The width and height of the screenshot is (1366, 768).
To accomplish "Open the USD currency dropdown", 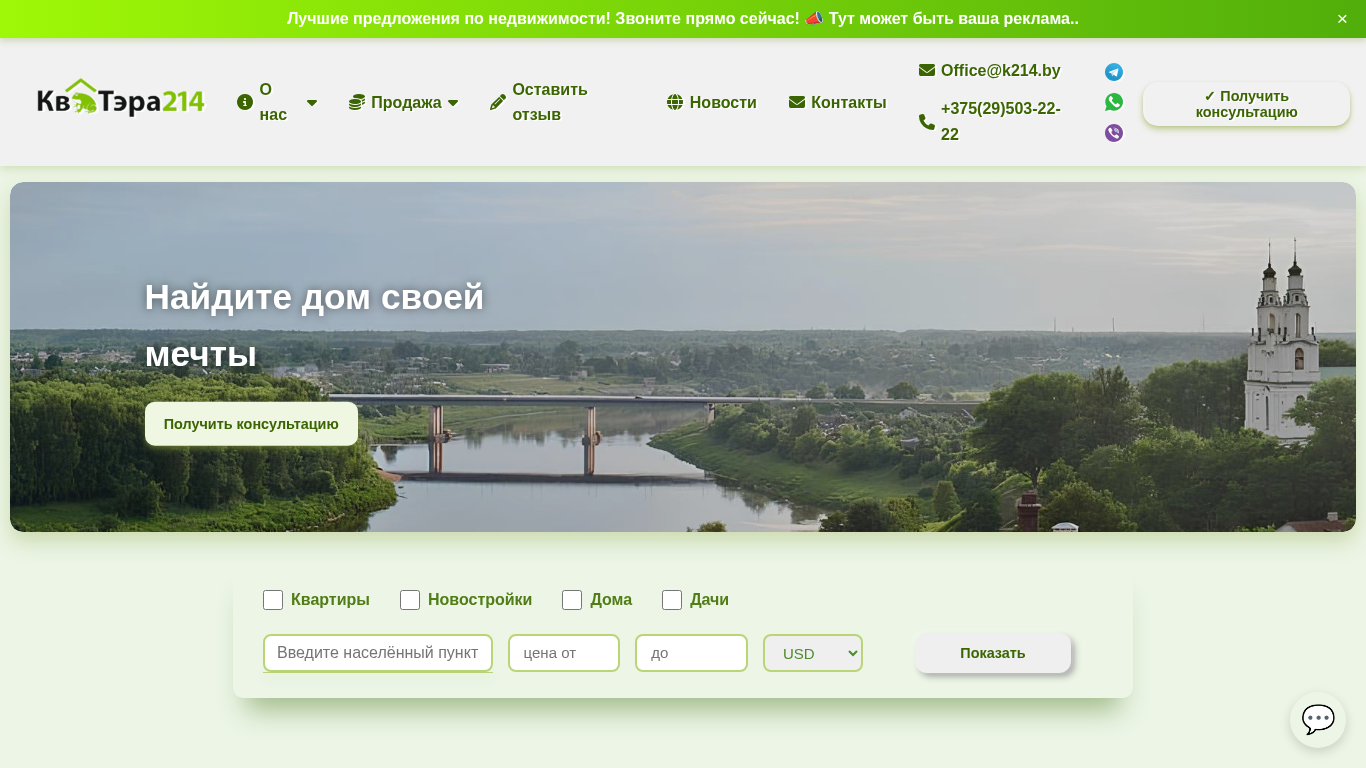I will tap(813, 653).
